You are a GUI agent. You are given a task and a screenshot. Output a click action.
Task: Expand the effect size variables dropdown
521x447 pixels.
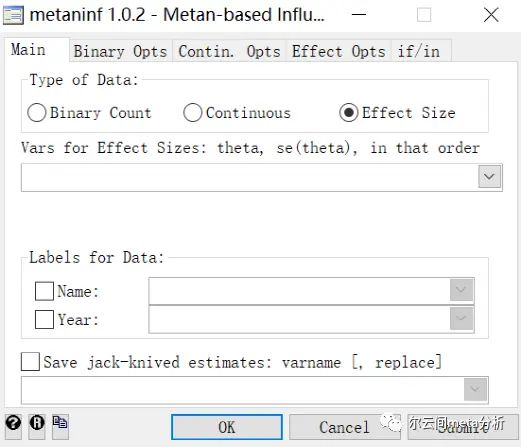point(489,177)
